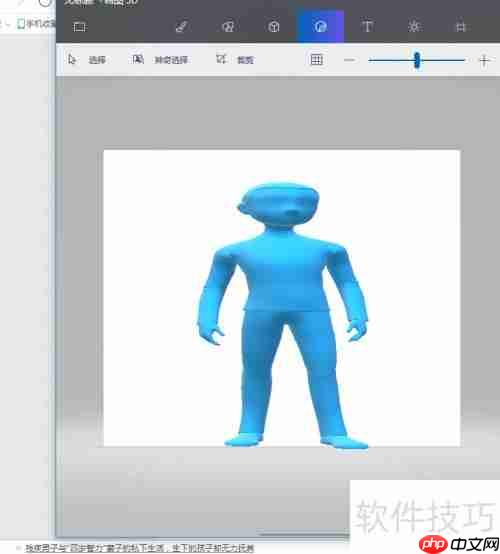The width and height of the screenshot is (500, 554).
Task: Open the Paint 3D menu folder icon
Action: coord(79,27)
